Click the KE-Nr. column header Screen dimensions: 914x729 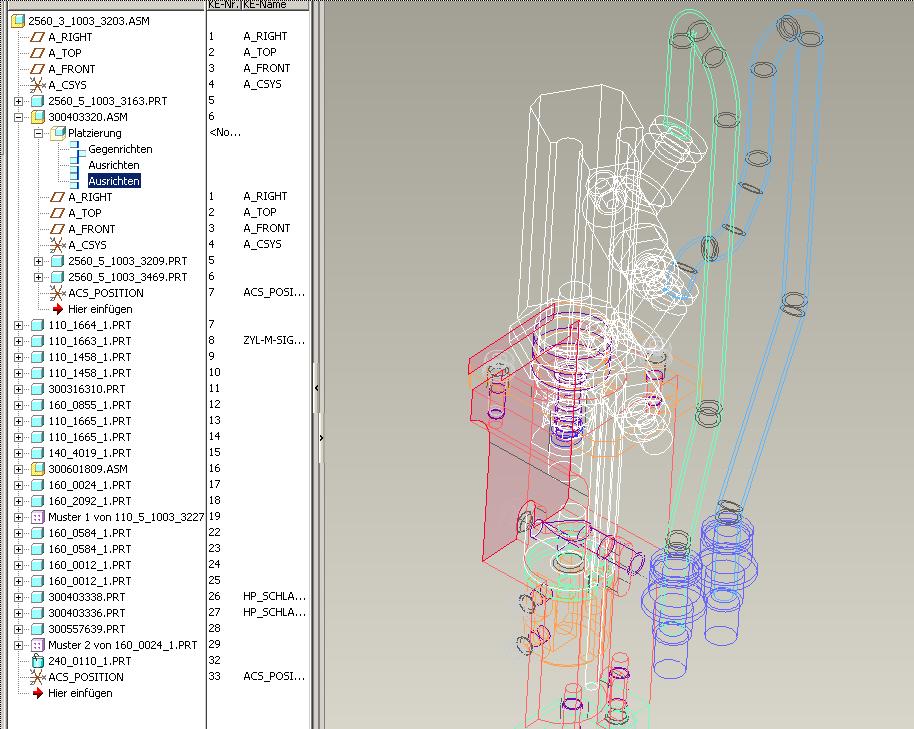pos(222,5)
